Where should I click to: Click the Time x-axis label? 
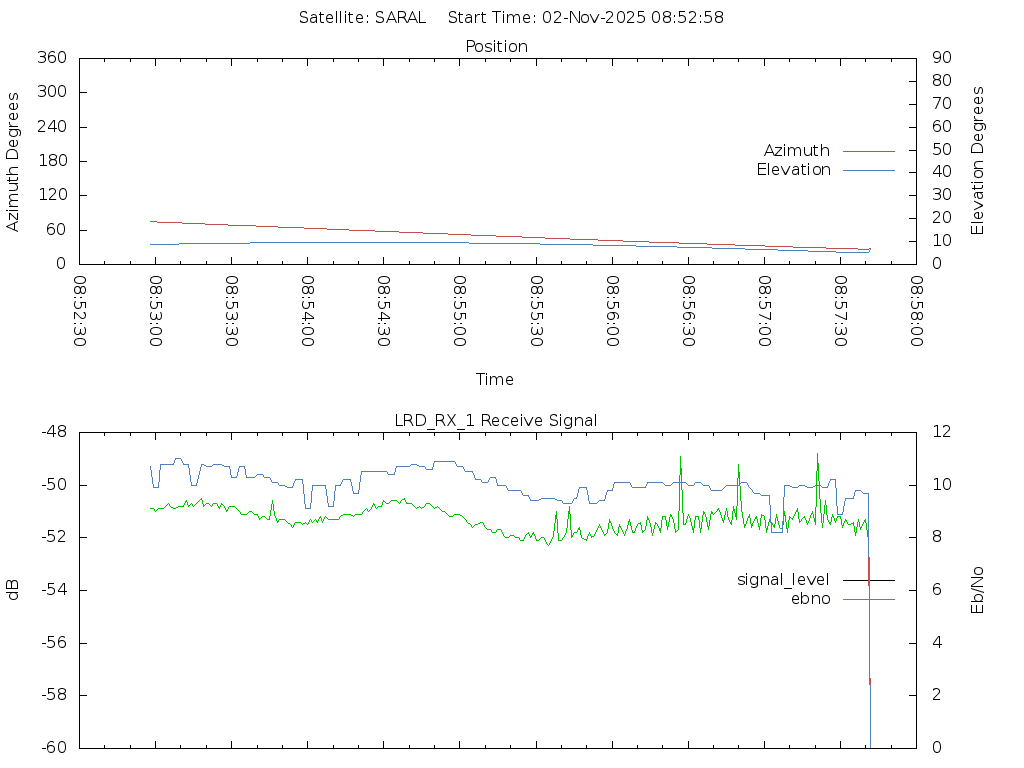coord(495,379)
